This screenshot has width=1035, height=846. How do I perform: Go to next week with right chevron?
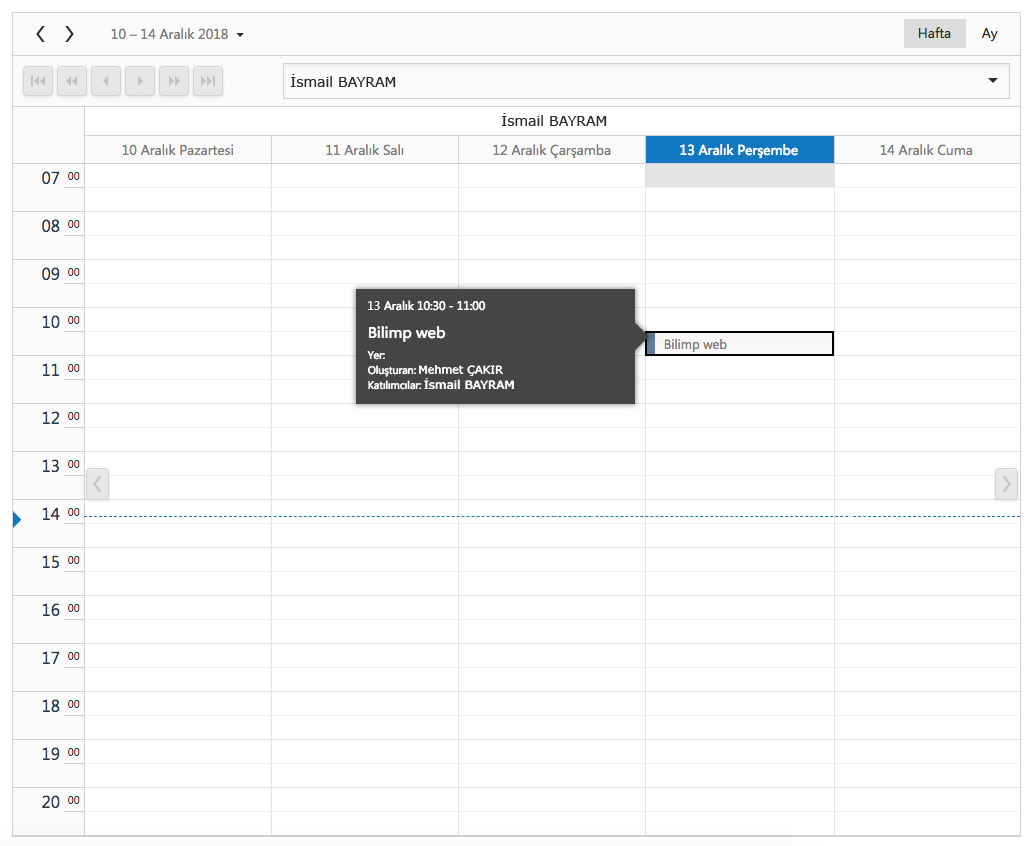(69, 34)
